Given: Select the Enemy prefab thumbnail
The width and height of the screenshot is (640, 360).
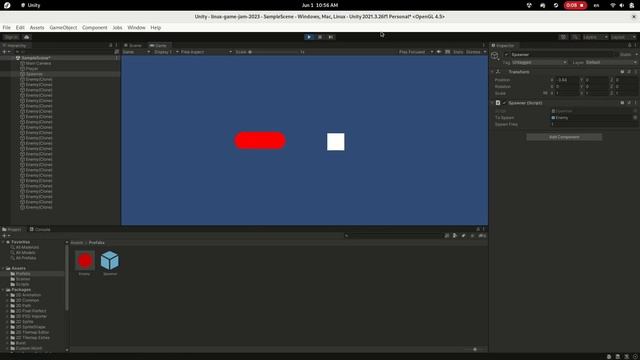Looking at the screenshot, I should pos(85,260).
